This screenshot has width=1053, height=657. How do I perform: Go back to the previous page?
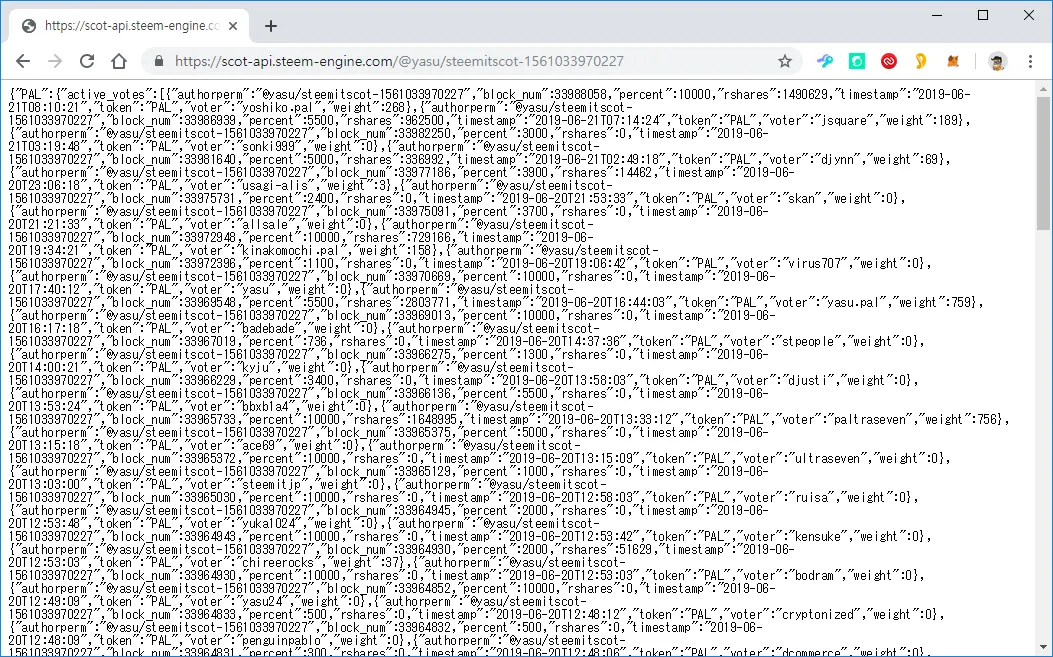(x=23, y=61)
